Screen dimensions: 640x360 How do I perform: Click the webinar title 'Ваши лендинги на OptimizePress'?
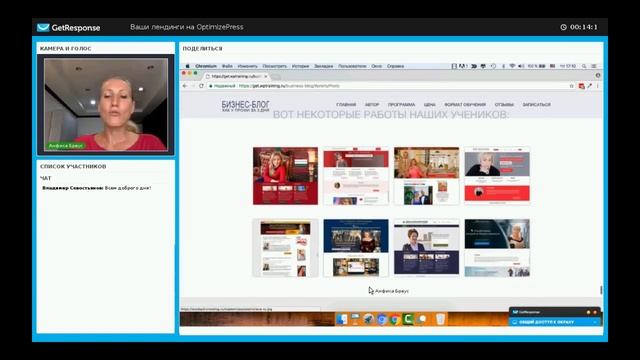(187, 27)
